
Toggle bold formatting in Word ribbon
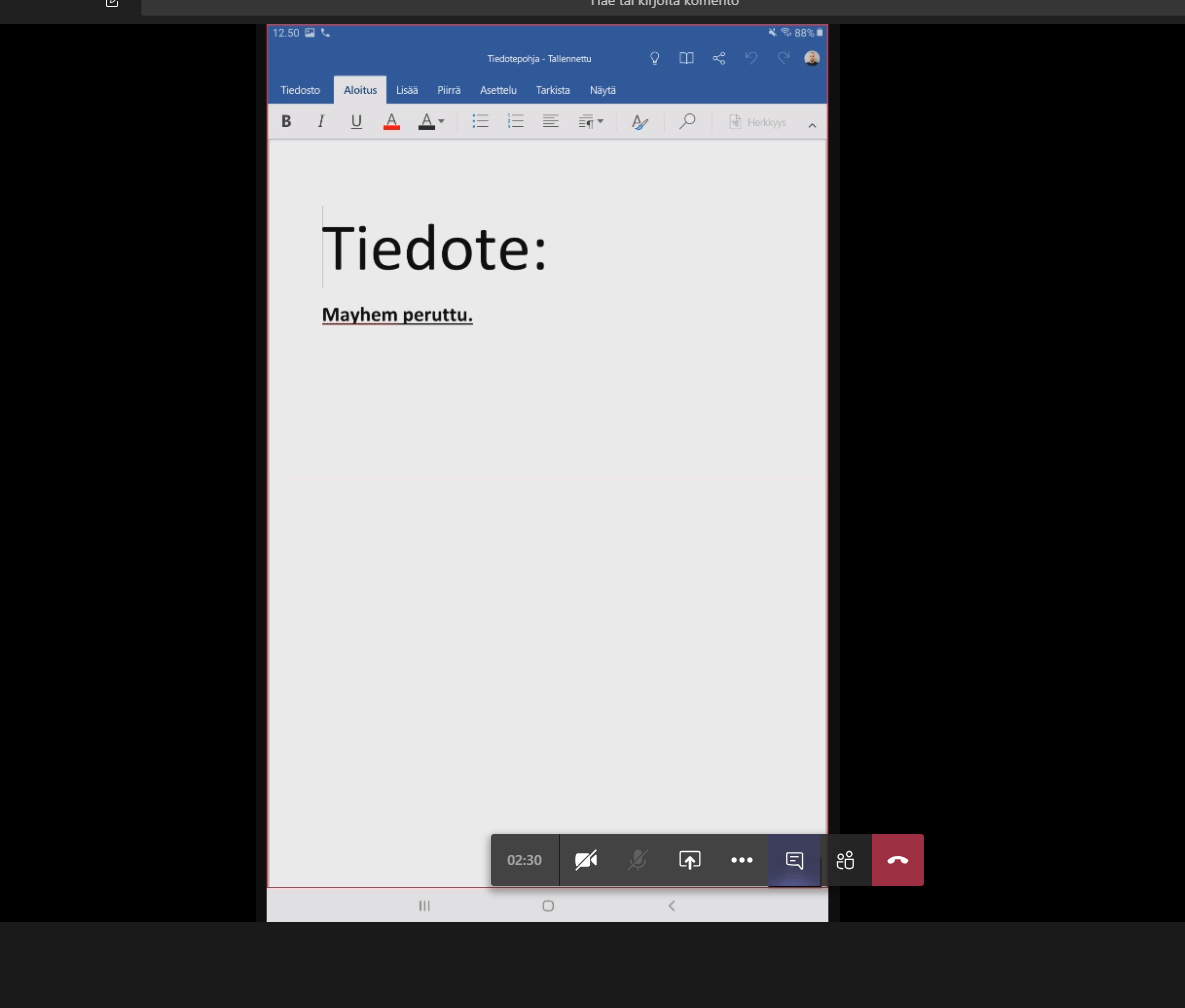pyautogui.click(x=286, y=122)
